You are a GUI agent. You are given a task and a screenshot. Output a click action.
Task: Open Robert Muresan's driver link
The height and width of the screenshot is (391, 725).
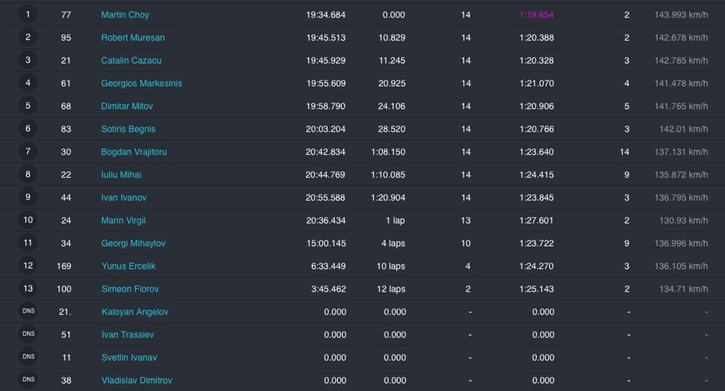tap(133, 37)
